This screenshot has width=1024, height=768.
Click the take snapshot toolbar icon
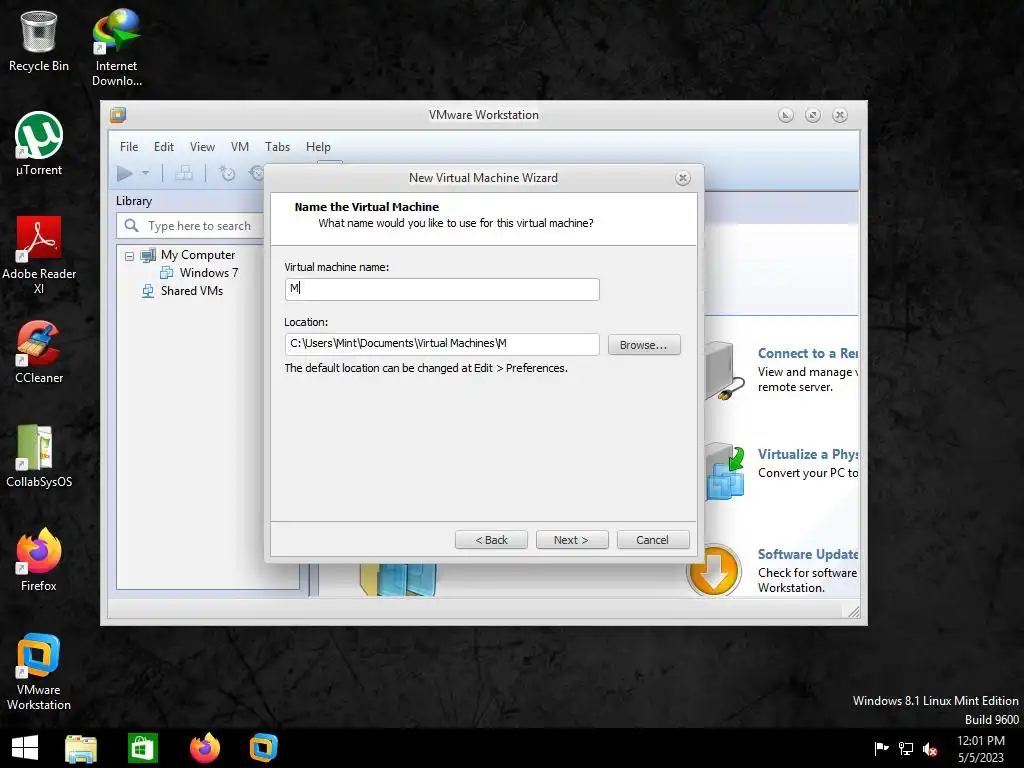[227, 173]
